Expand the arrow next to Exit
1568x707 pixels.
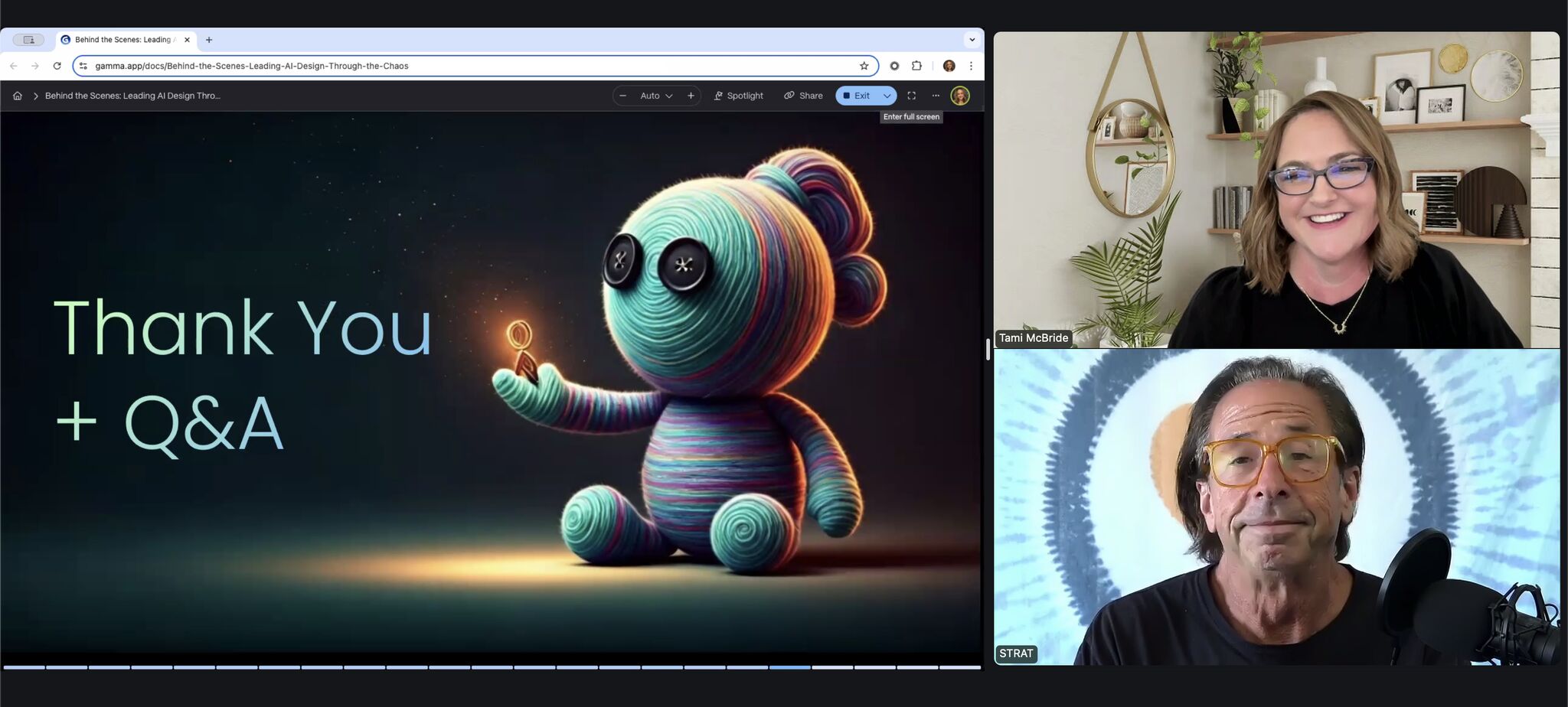(x=887, y=96)
